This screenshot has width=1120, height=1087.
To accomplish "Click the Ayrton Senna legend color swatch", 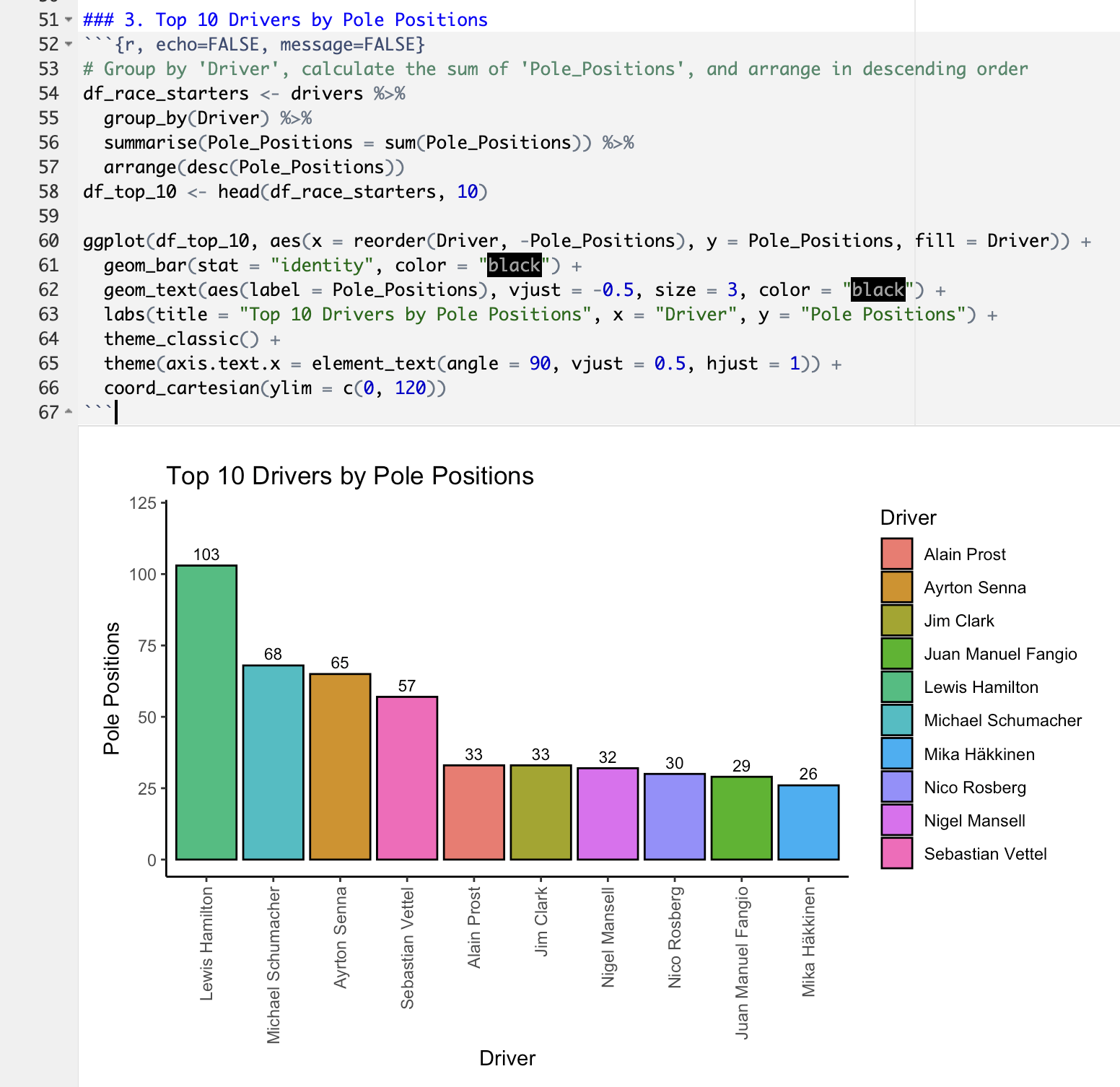I will coord(897,587).
